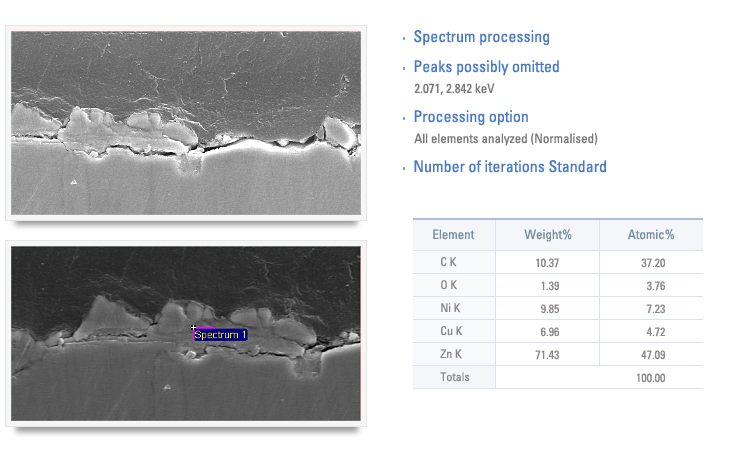The width and height of the screenshot is (730, 462).
Task: Click the Peaks possibly omitted heading
Action: coord(487,67)
